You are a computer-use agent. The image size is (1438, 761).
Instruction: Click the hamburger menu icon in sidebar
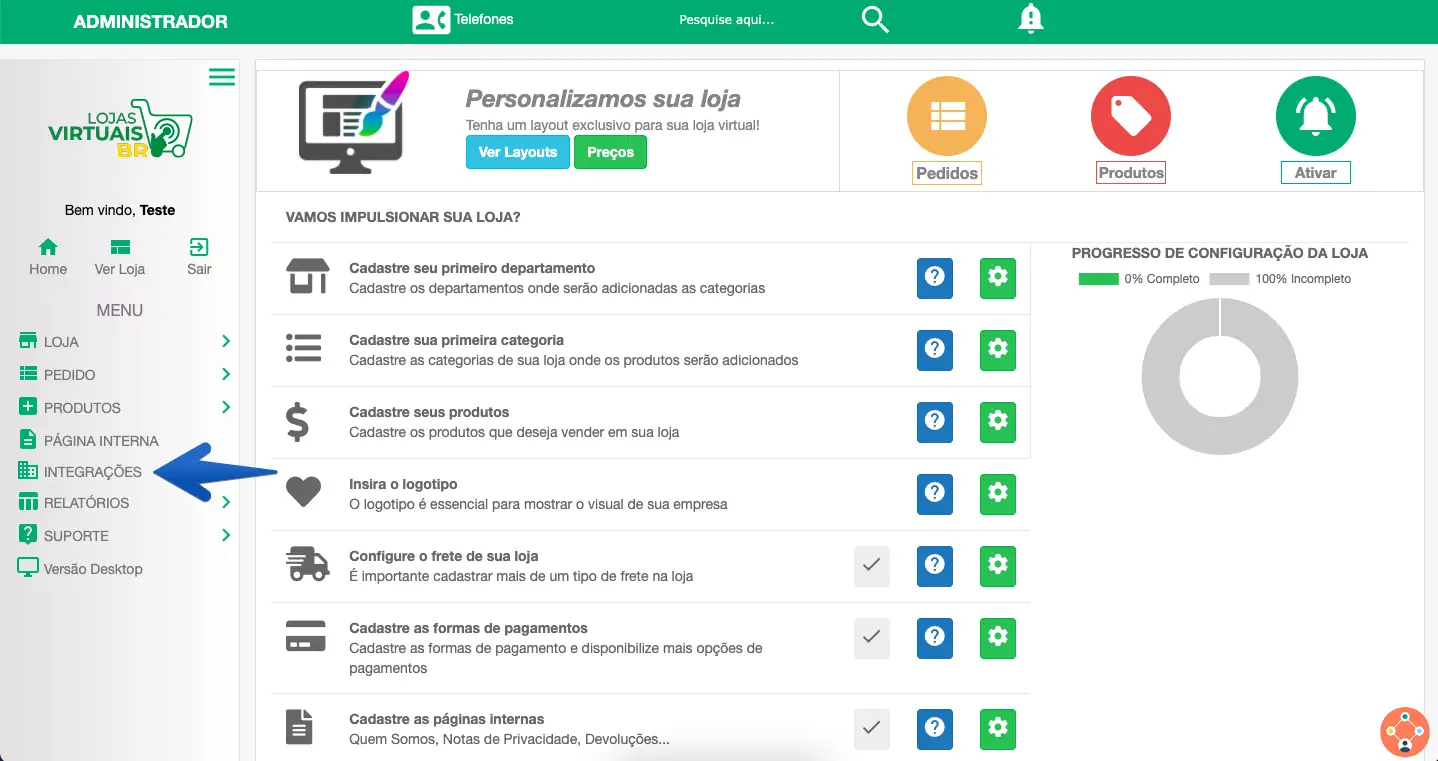pyautogui.click(x=222, y=77)
